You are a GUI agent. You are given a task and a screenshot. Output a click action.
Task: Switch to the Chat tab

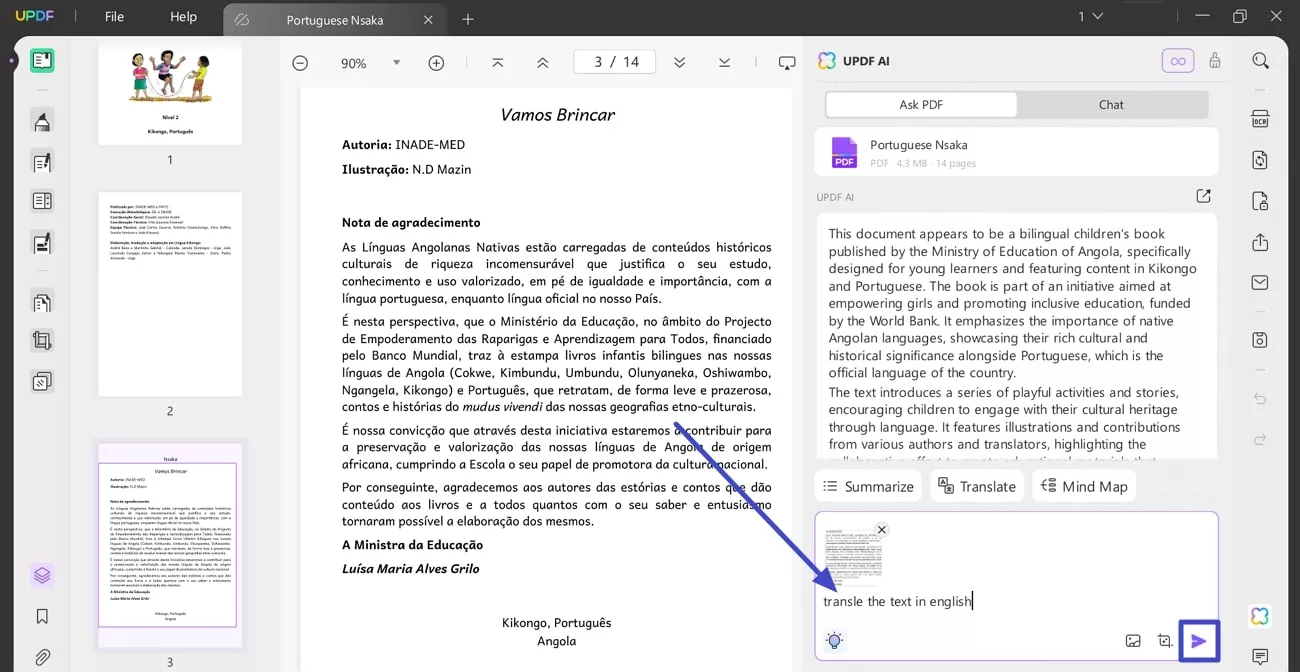coord(1111,104)
